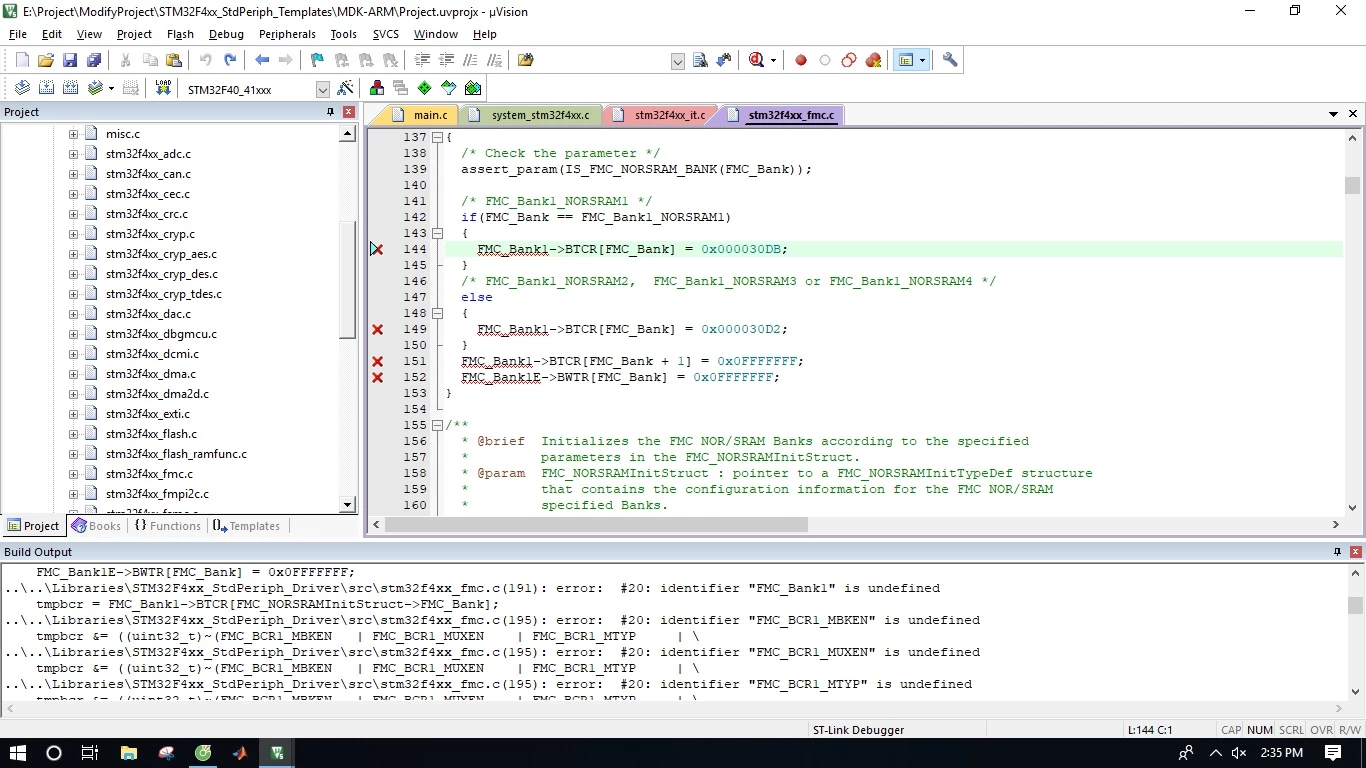Click the Indent selected lines icon
The height and width of the screenshot is (768, 1366).
422,60
